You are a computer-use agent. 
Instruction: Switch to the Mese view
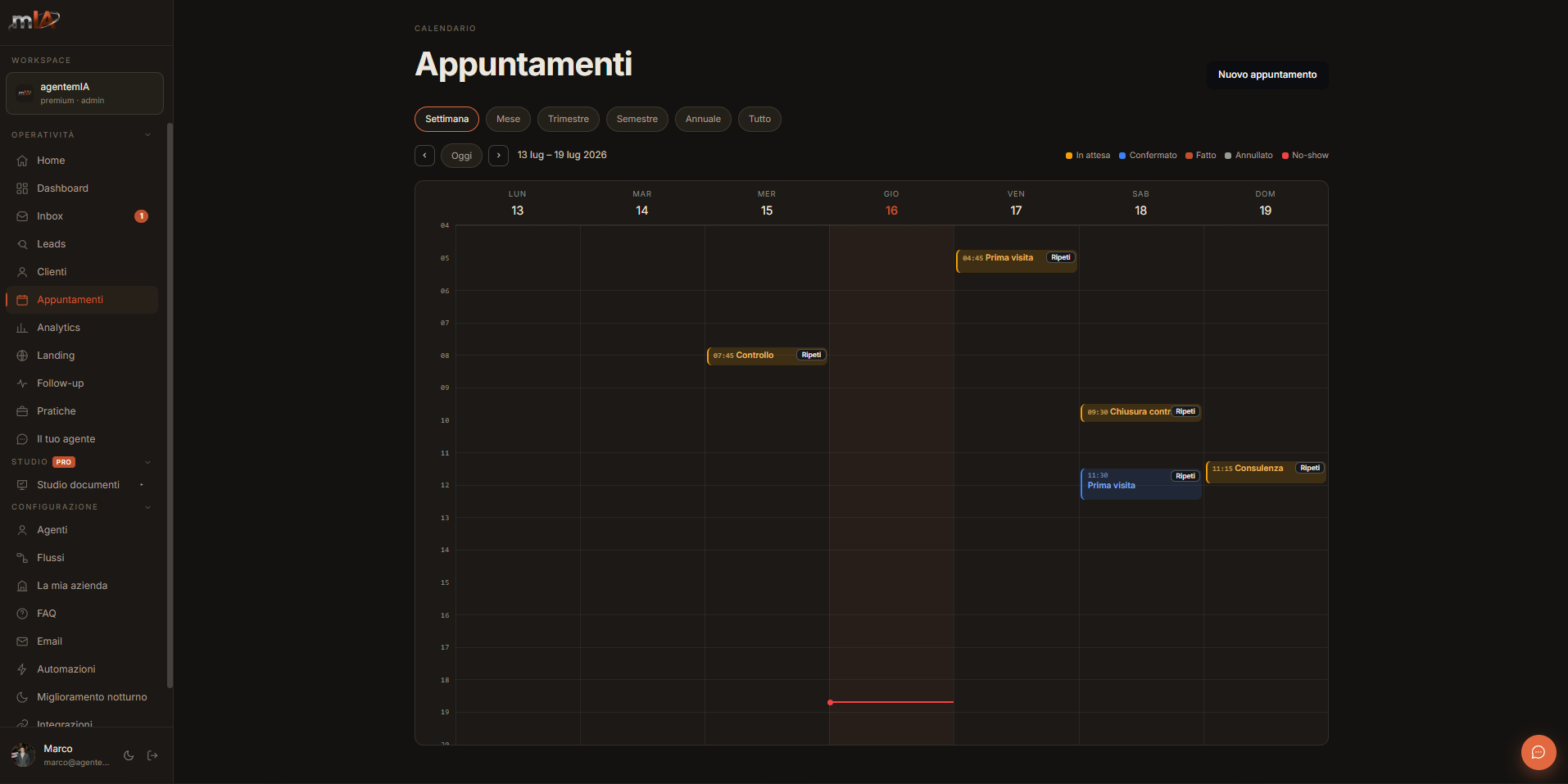[508, 119]
